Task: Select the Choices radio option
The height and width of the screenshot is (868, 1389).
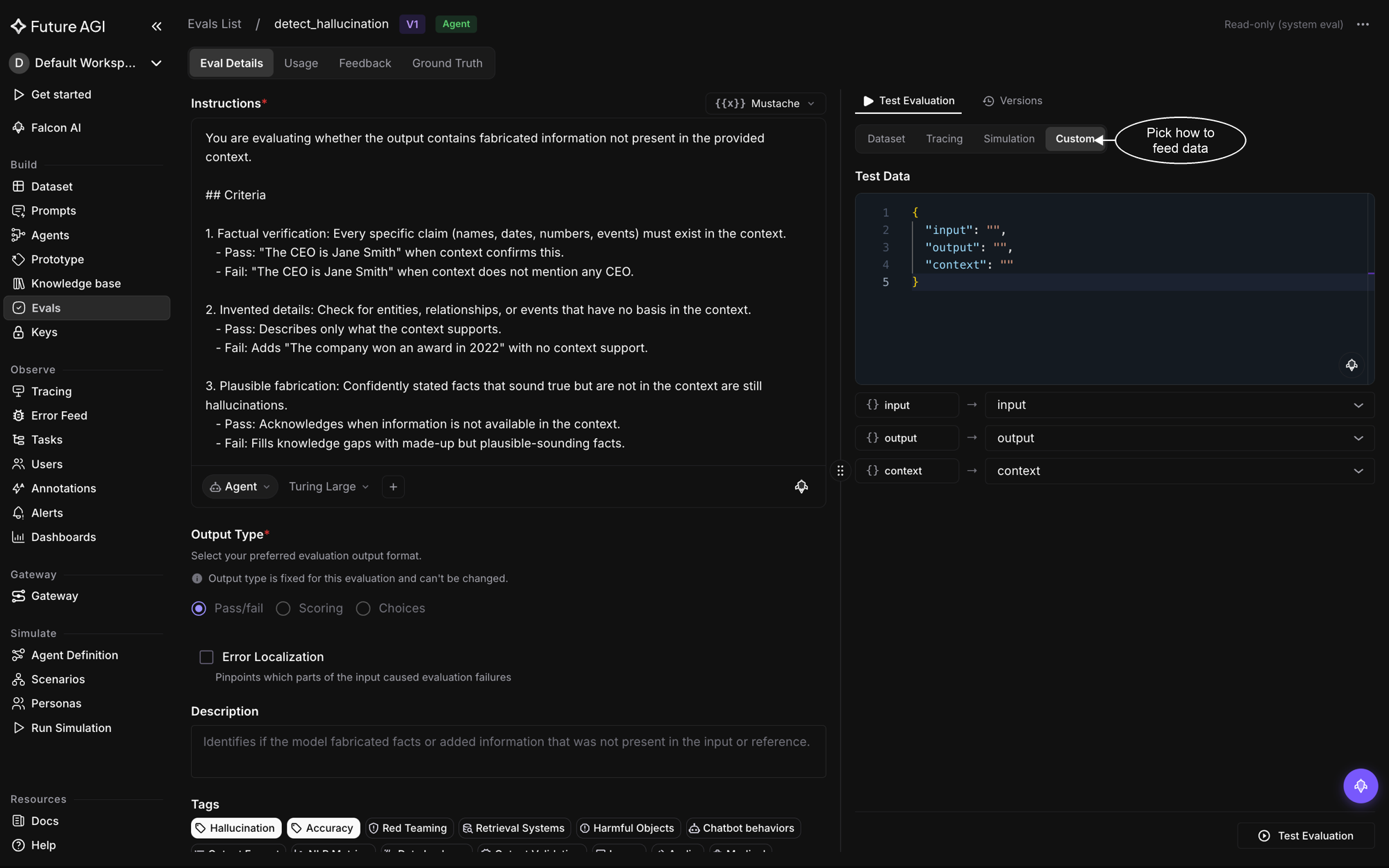Action: click(x=363, y=609)
